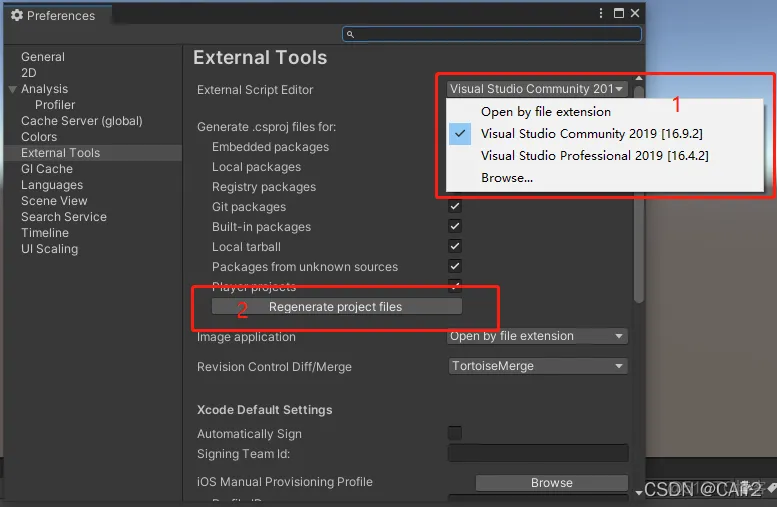Toggle Git packages checkbox

(454, 206)
